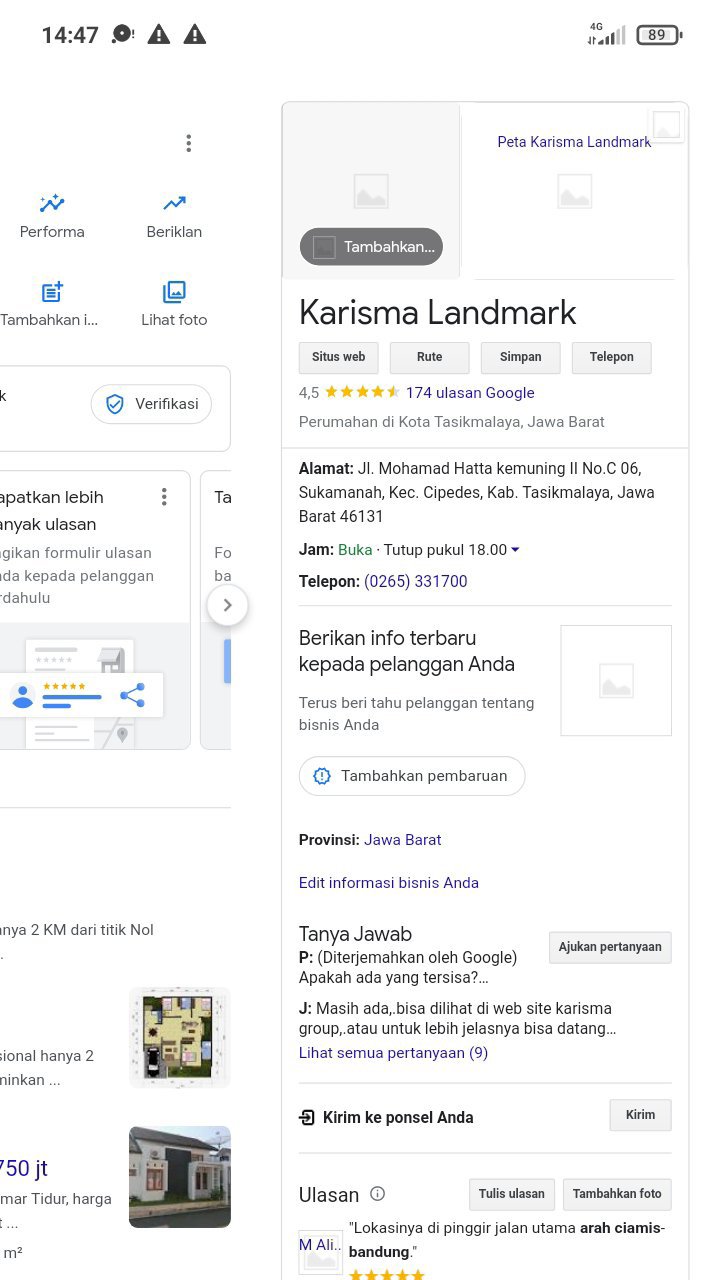This screenshot has height=1280, width=720.
Task: Open the 174 ulasan Google link
Action: click(x=469, y=393)
